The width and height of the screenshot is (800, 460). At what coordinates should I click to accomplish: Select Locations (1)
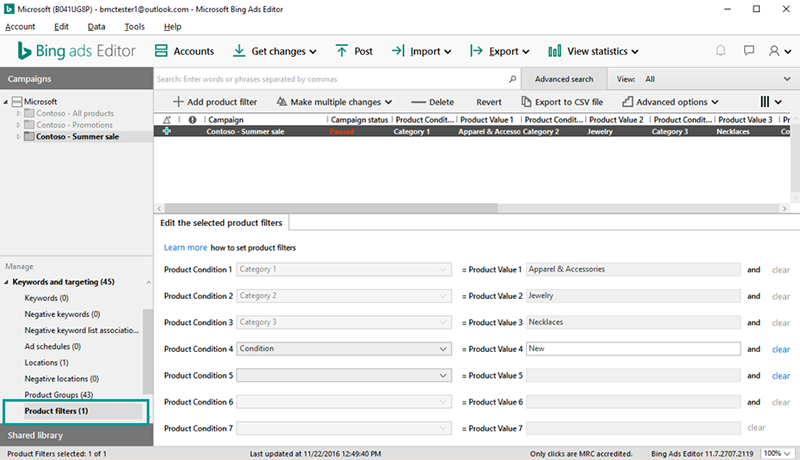pyautogui.click(x=46, y=363)
